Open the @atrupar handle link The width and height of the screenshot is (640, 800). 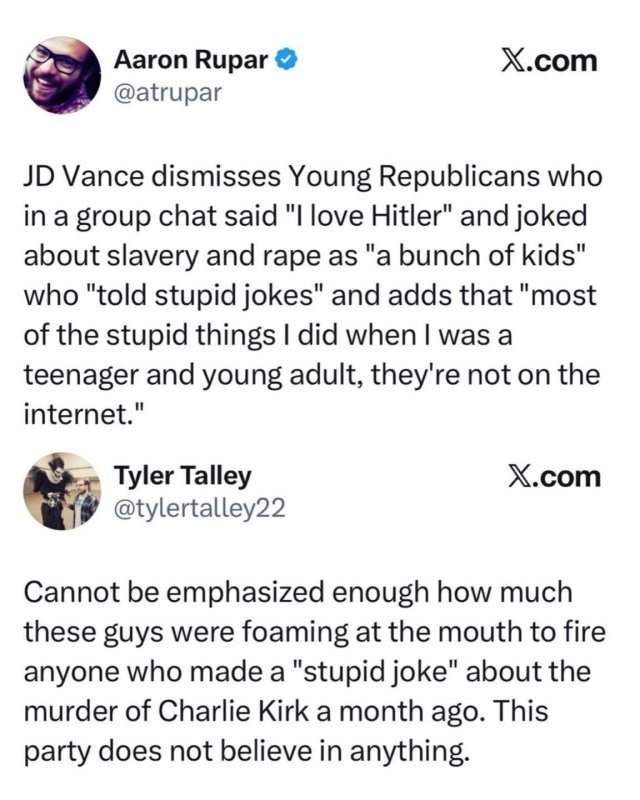click(x=166, y=93)
